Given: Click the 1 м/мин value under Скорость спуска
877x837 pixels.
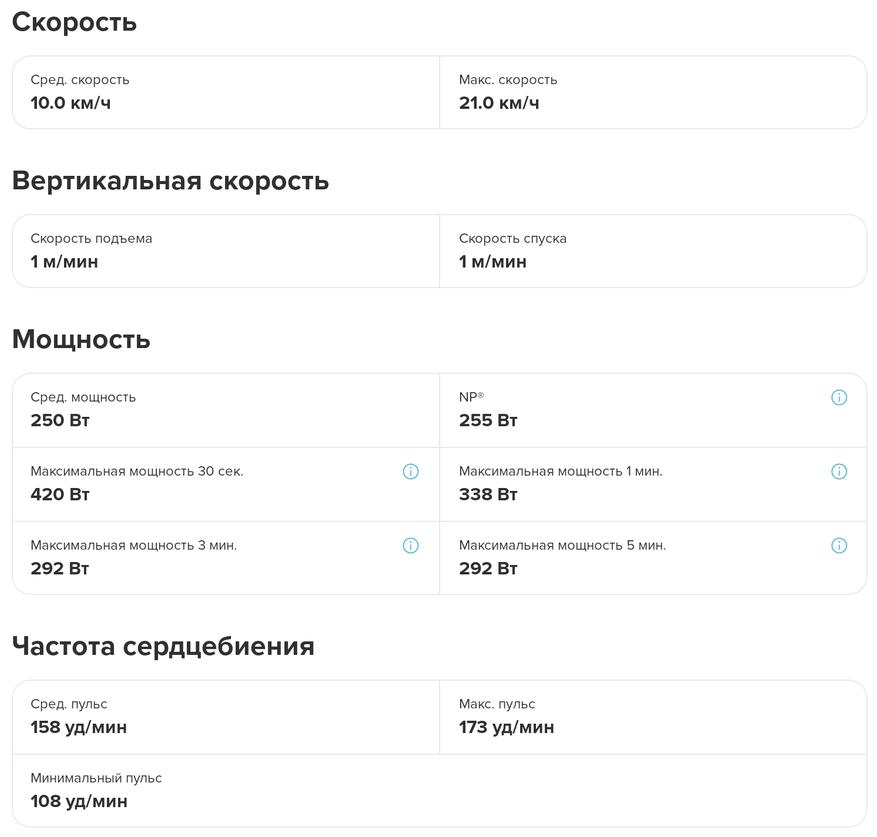Looking at the screenshot, I should pyautogui.click(x=493, y=262).
